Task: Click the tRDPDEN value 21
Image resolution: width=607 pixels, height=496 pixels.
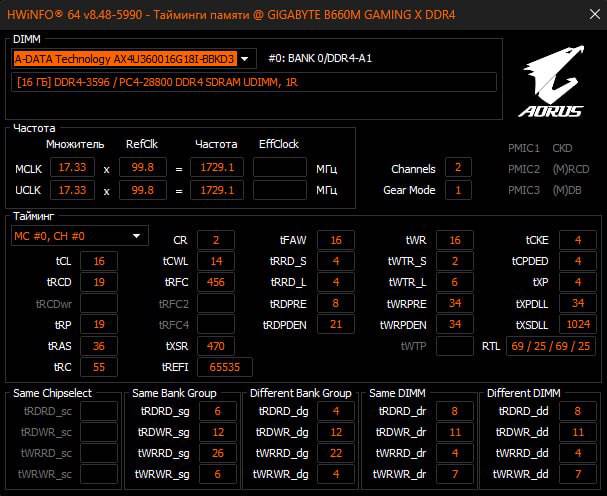Action: pyautogui.click(x=336, y=324)
